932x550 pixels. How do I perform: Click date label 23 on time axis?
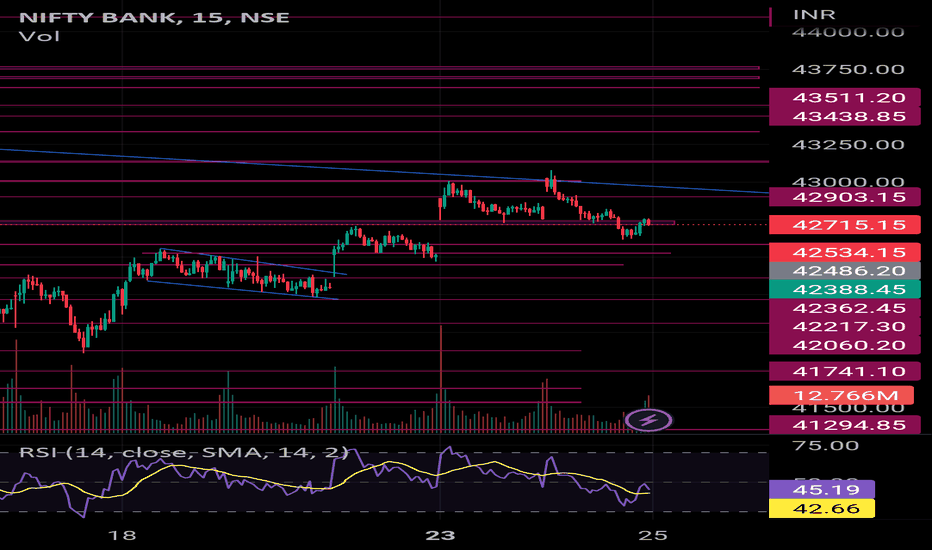point(440,535)
